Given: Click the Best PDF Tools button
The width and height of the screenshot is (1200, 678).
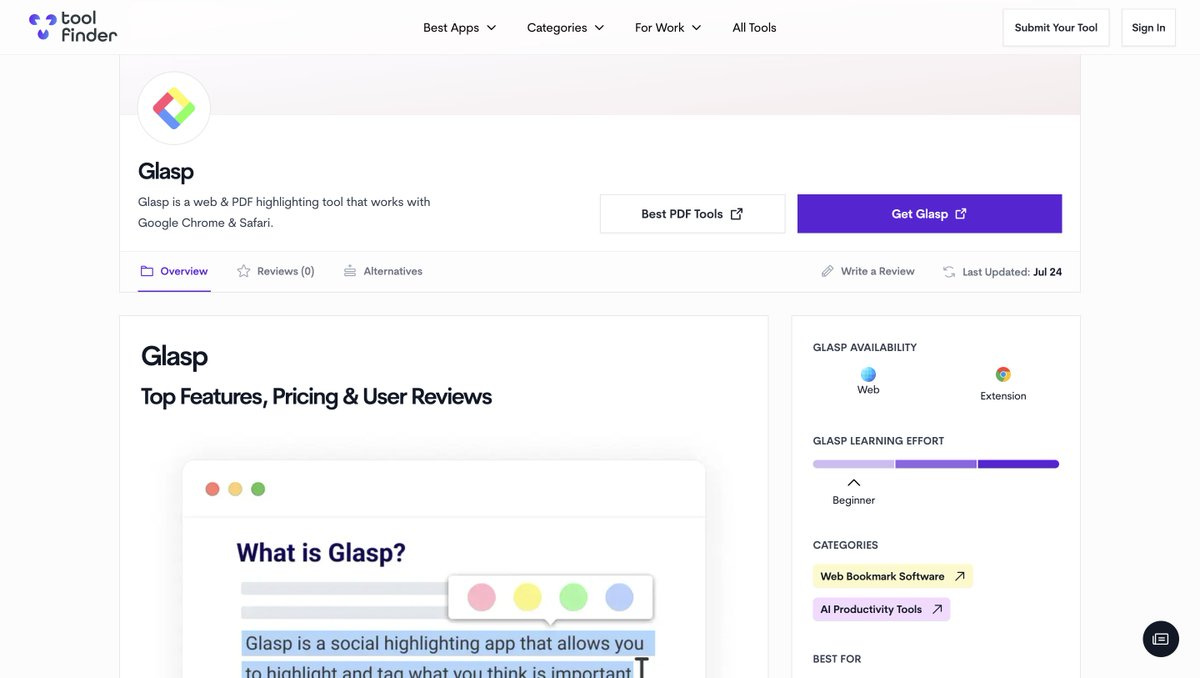Looking at the screenshot, I should pos(692,214).
